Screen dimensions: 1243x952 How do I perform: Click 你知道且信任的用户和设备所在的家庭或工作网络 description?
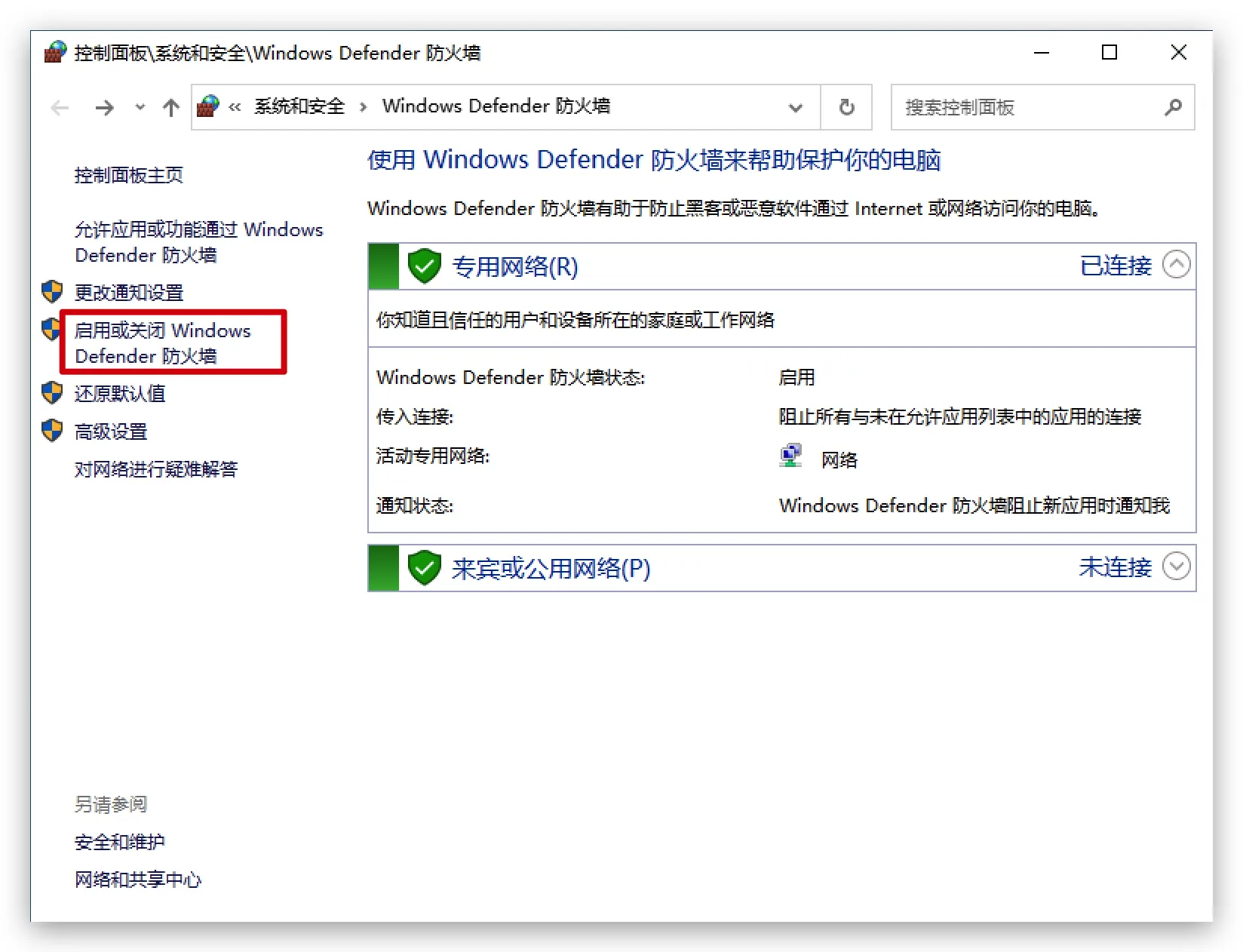pyautogui.click(x=575, y=320)
